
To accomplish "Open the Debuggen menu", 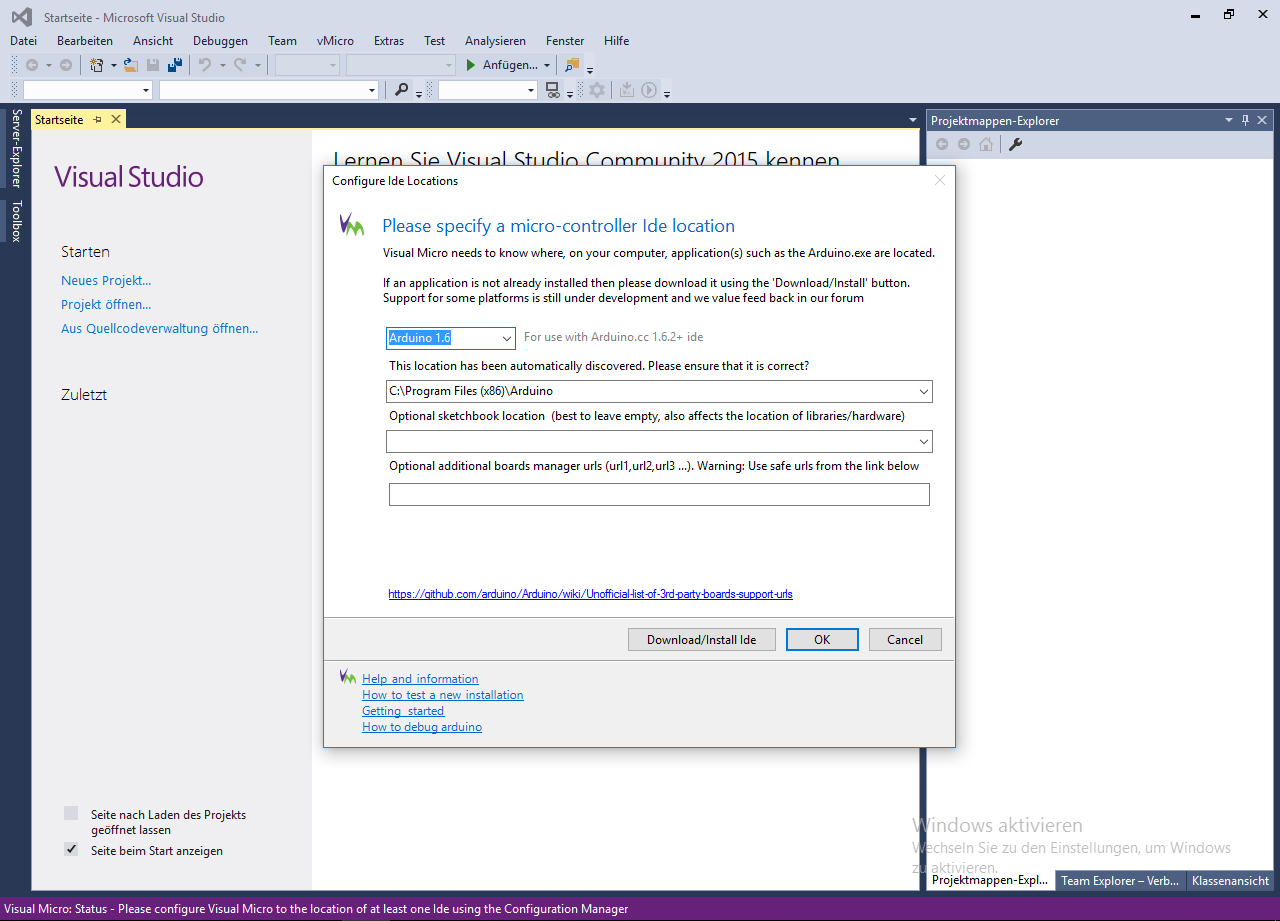I will [x=220, y=41].
